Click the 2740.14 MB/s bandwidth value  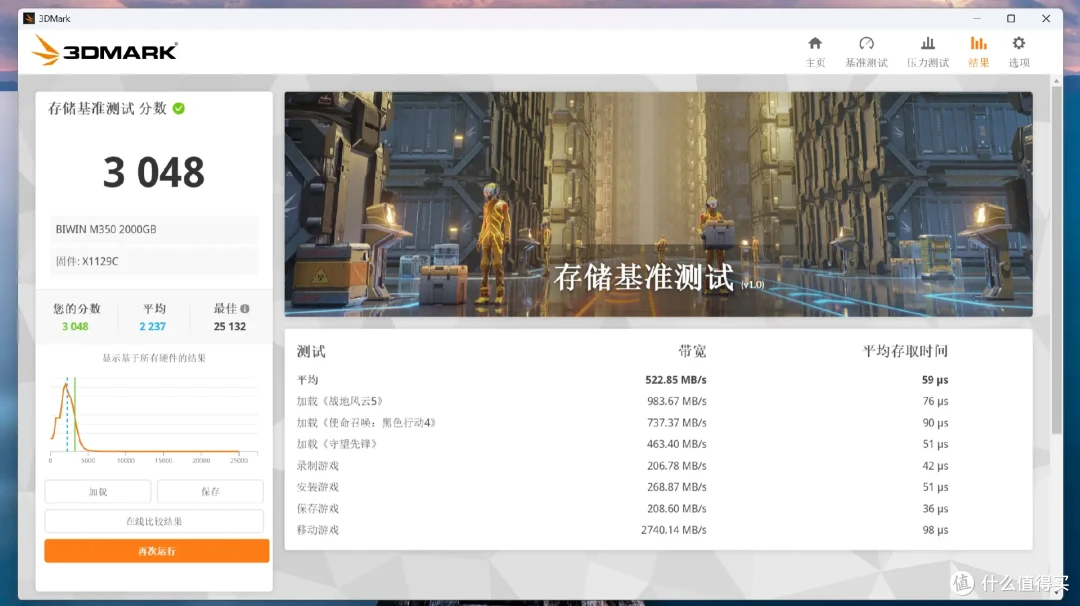coord(674,530)
